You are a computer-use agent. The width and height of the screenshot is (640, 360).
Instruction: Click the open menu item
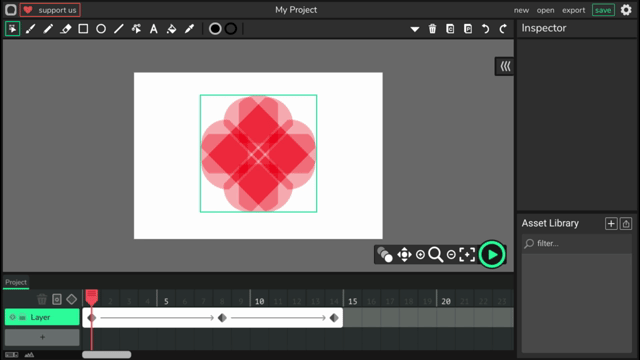(x=545, y=10)
